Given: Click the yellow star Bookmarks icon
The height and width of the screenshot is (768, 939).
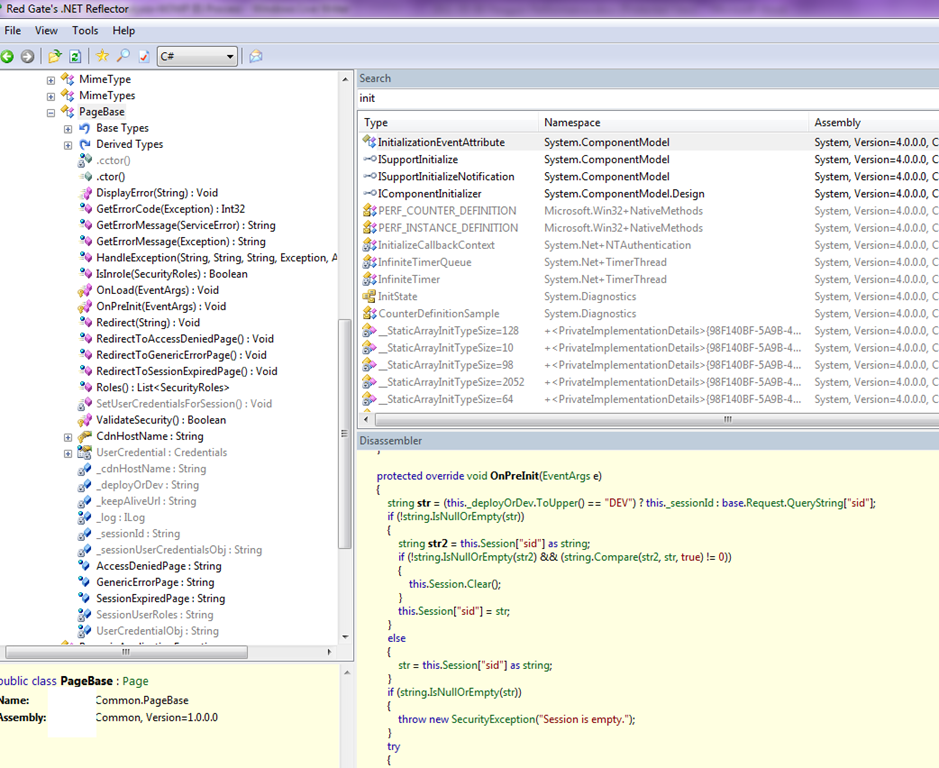Looking at the screenshot, I should [102, 57].
